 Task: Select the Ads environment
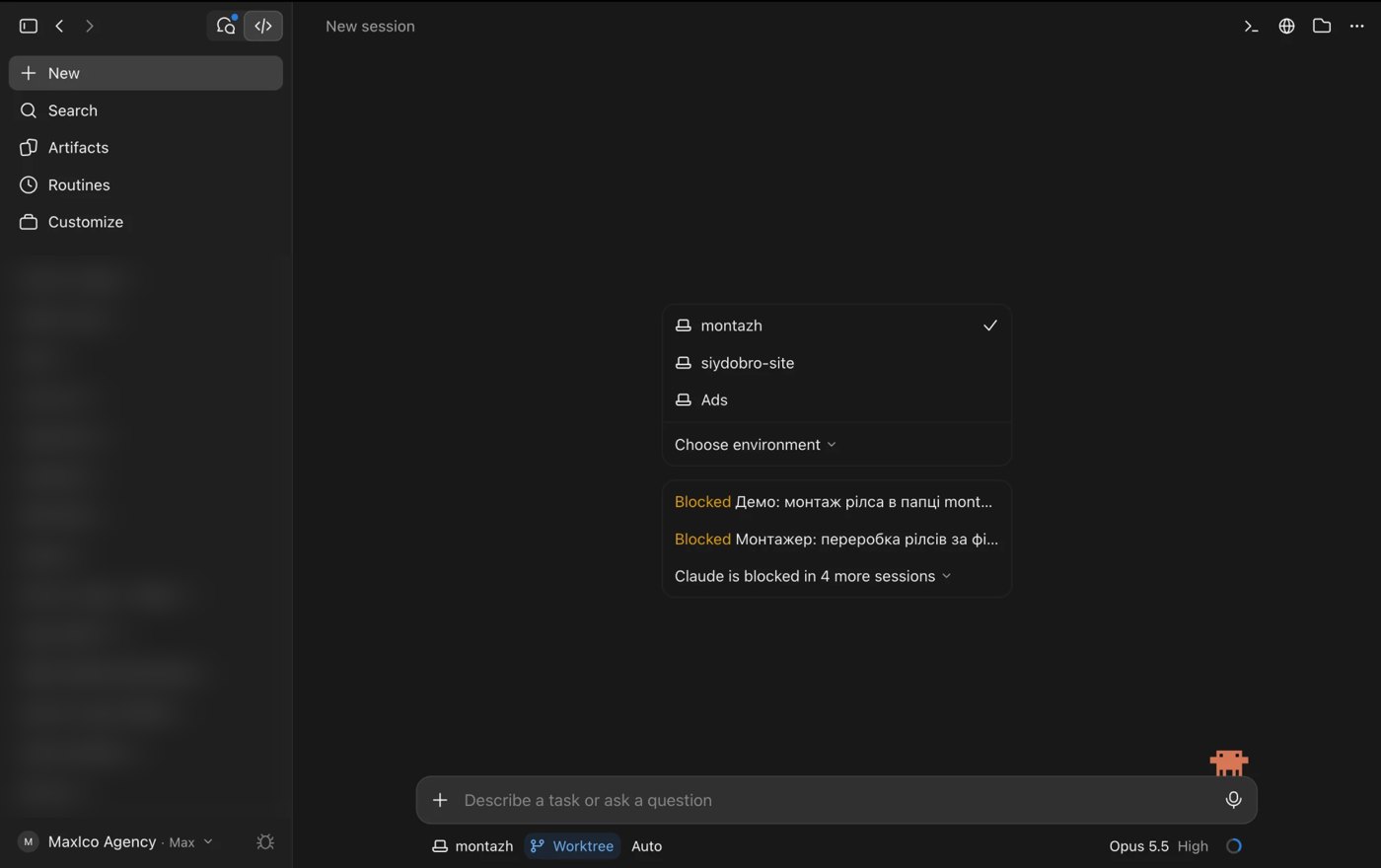pyautogui.click(x=836, y=399)
